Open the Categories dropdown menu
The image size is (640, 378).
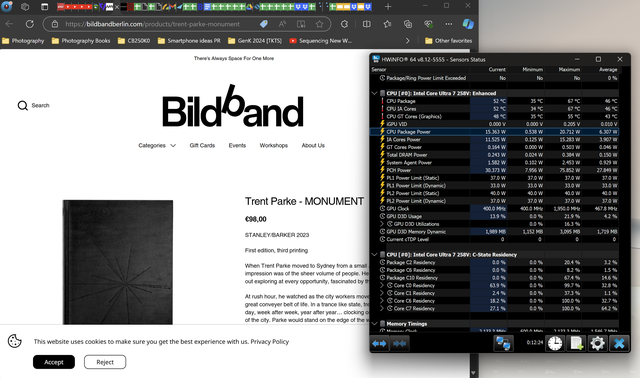(x=157, y=145)
